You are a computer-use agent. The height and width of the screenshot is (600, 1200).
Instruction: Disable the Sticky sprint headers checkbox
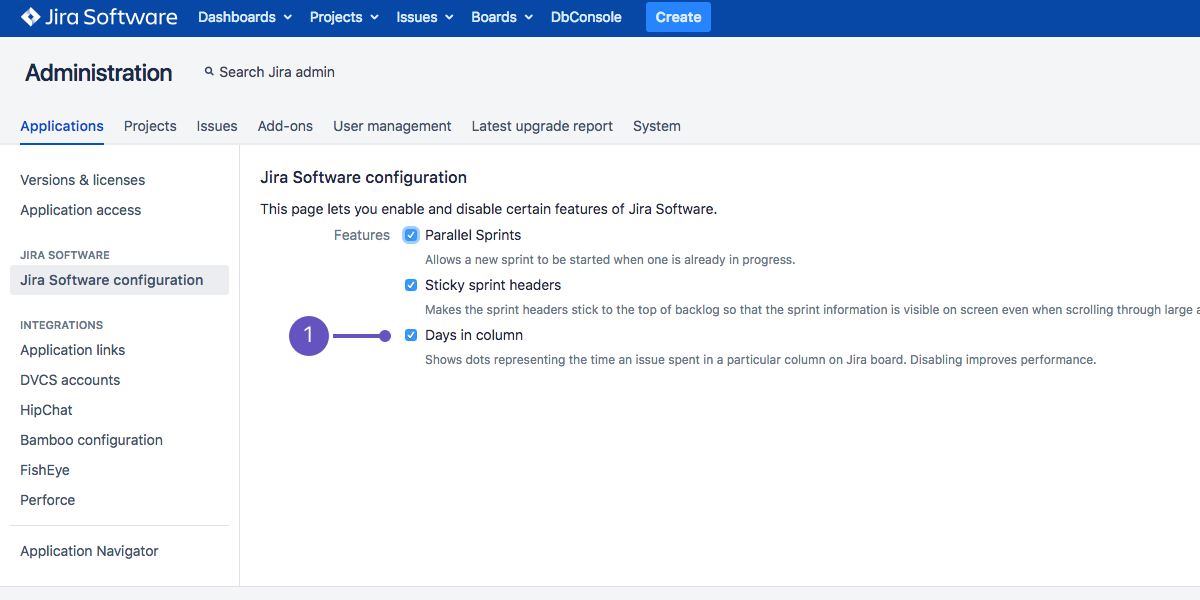pos(411,285)
